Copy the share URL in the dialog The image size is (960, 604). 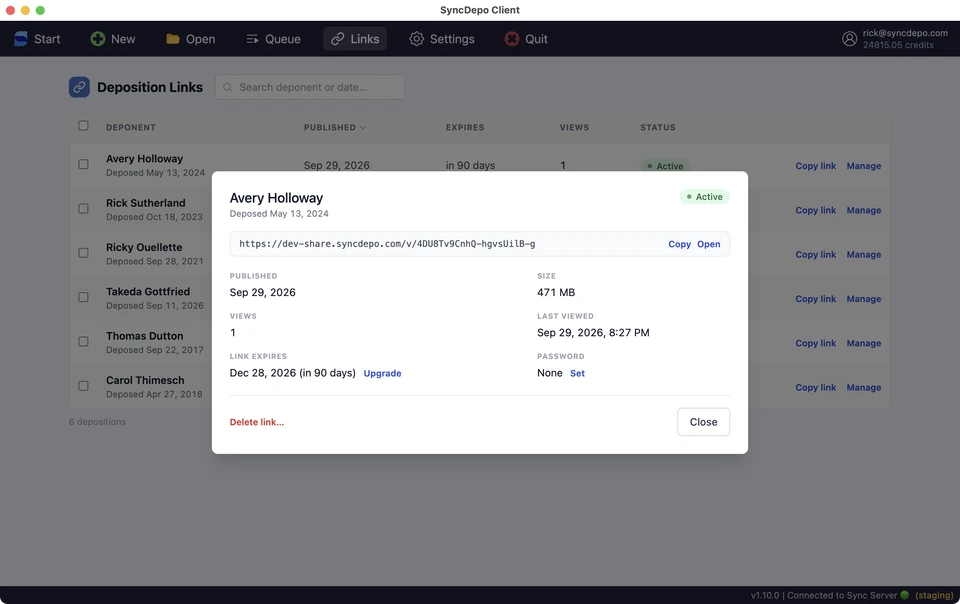[680, 244]
